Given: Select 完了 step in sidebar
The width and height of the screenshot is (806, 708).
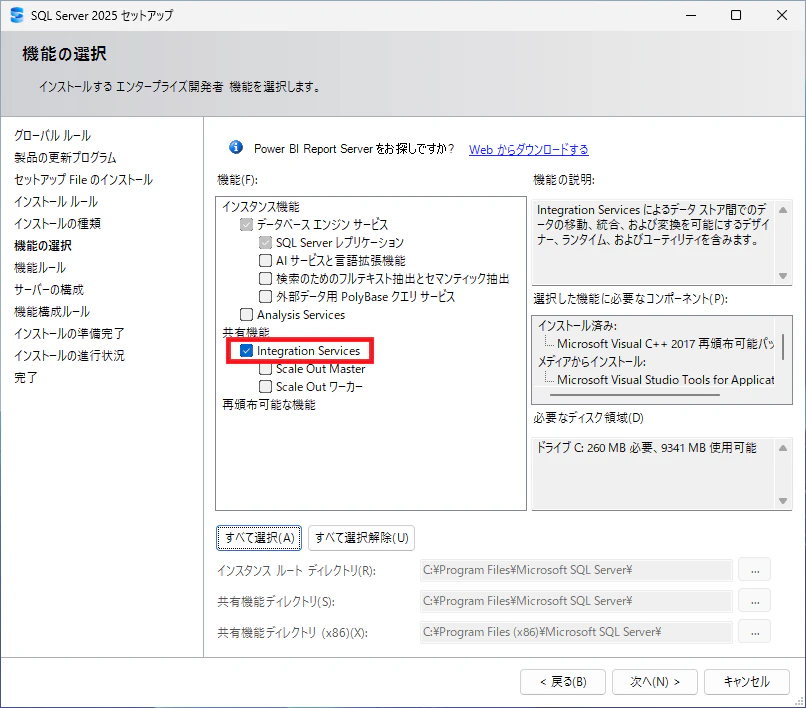Looking at the screenshot, I should 26,378.
